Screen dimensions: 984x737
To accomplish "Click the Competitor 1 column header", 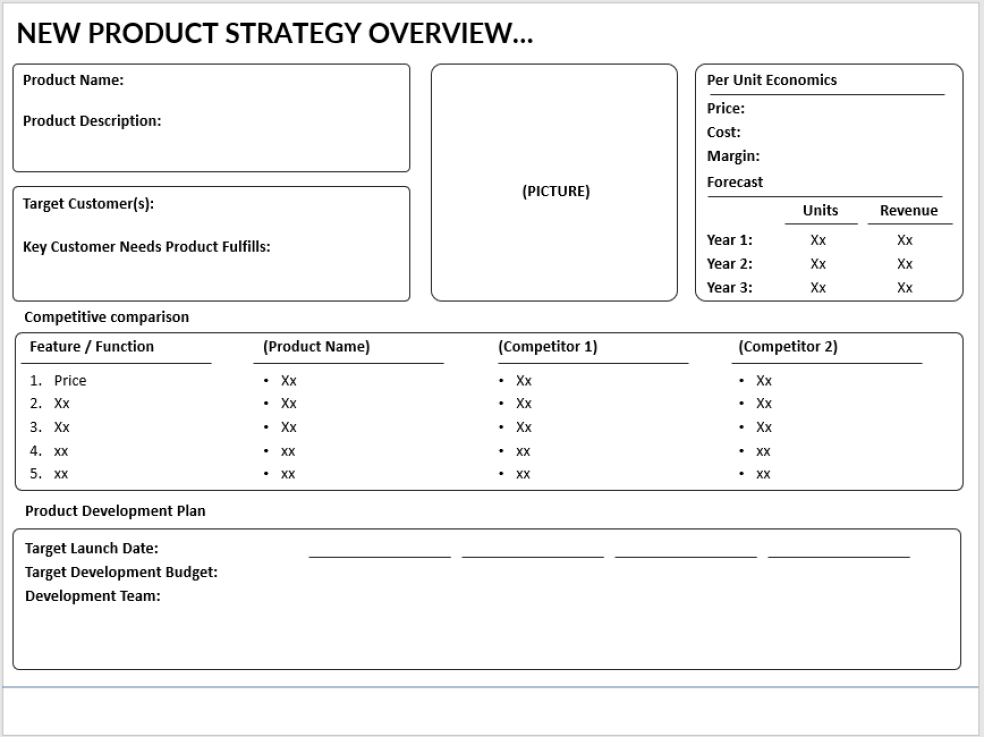I will [544, 346].
